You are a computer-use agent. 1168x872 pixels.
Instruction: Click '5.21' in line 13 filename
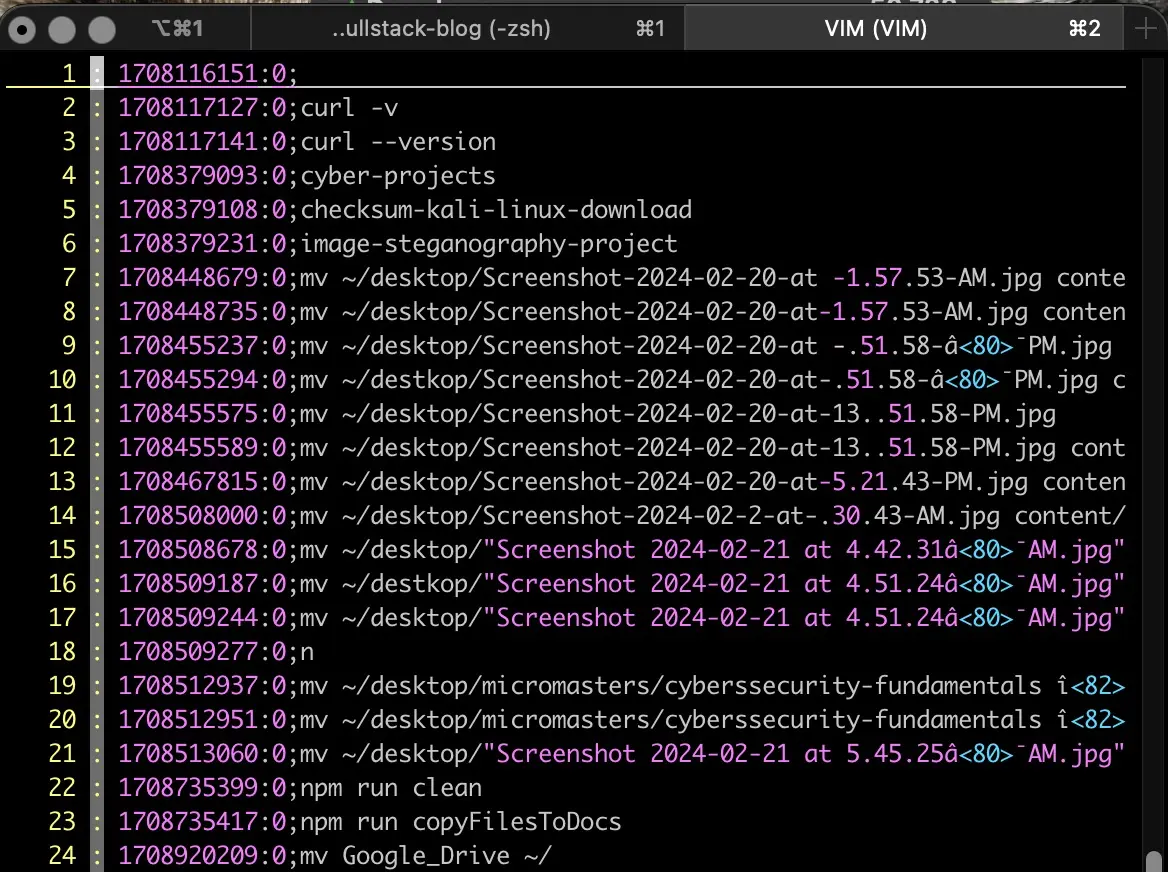860,482
